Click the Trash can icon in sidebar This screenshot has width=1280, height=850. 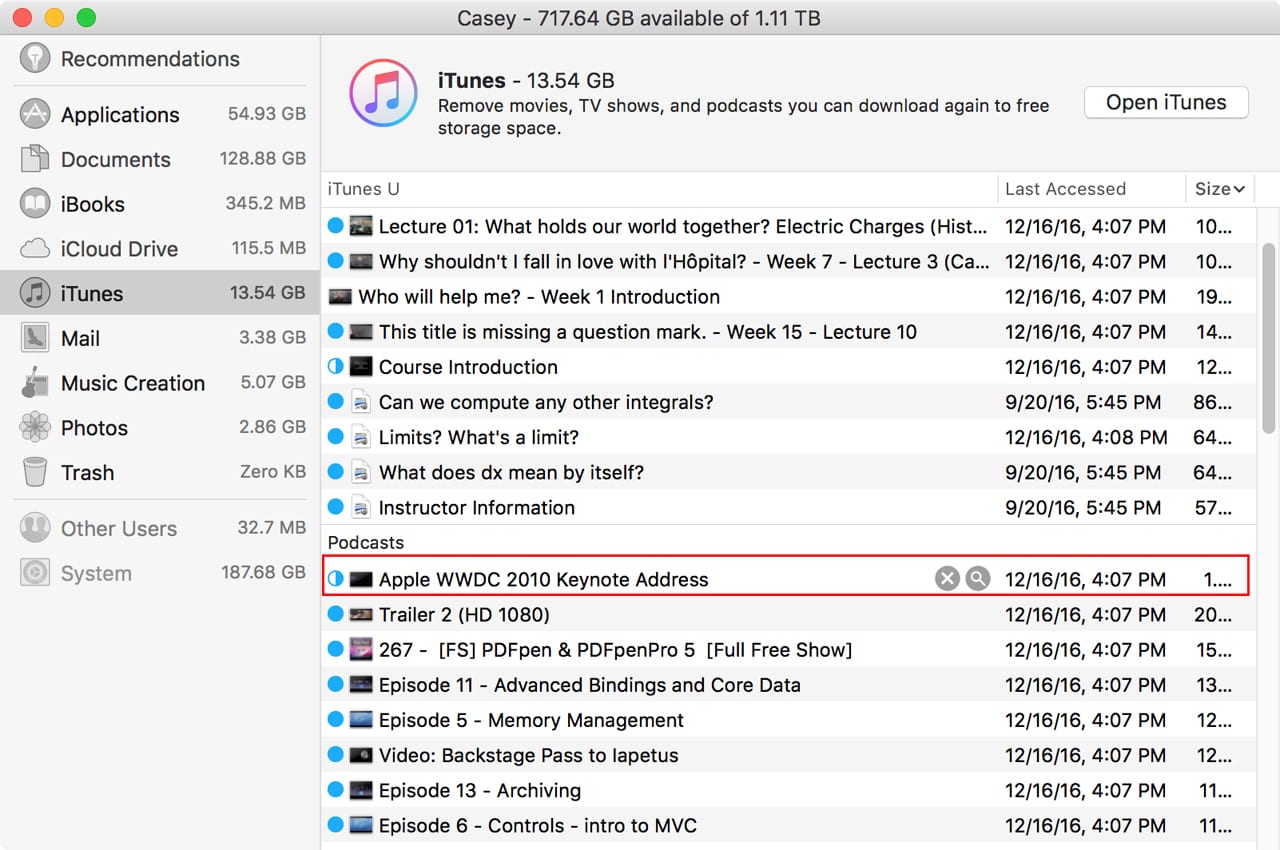point(35,472)
